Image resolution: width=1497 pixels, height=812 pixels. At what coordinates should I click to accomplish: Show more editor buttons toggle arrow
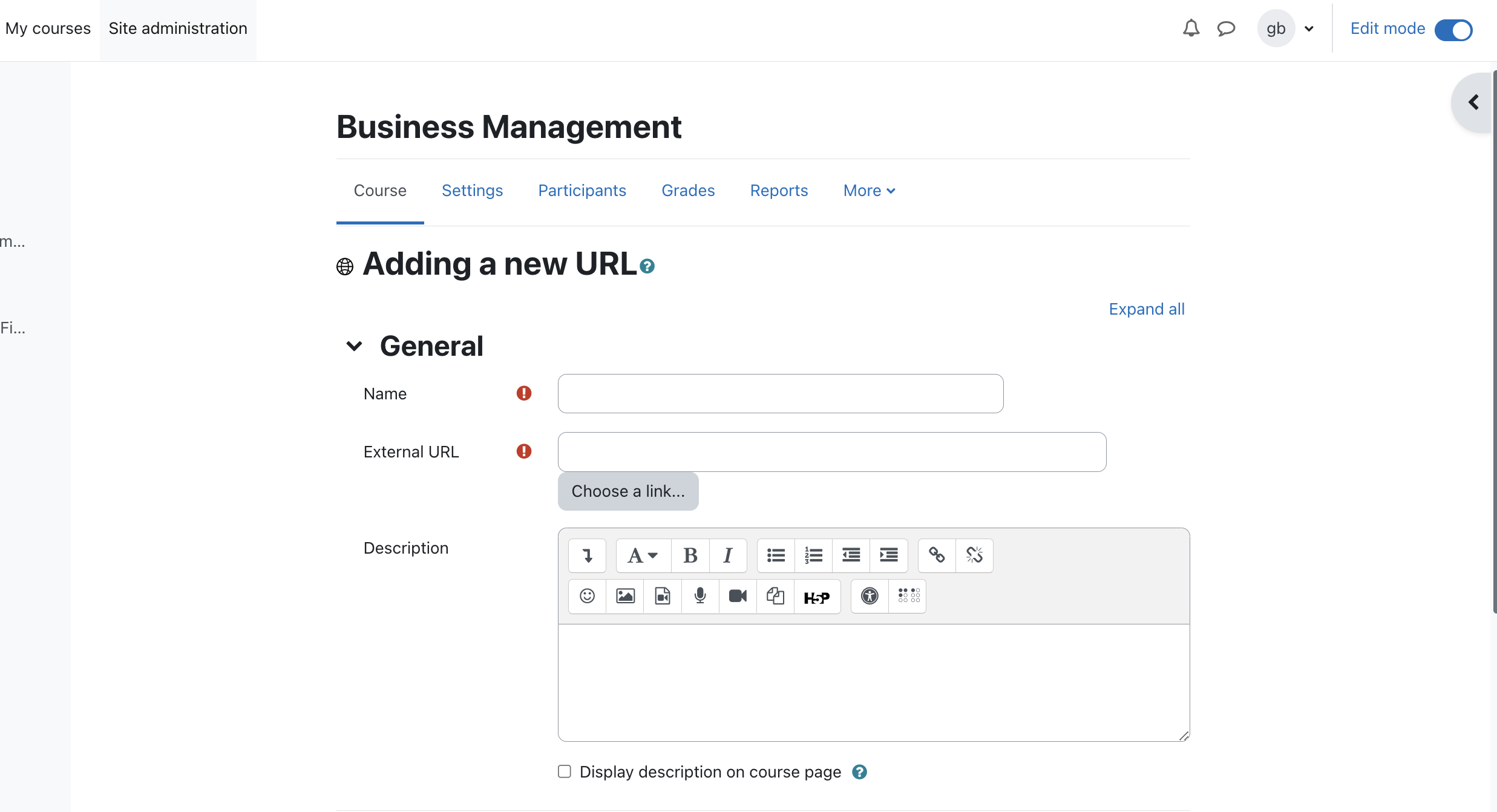click(587, 555)
